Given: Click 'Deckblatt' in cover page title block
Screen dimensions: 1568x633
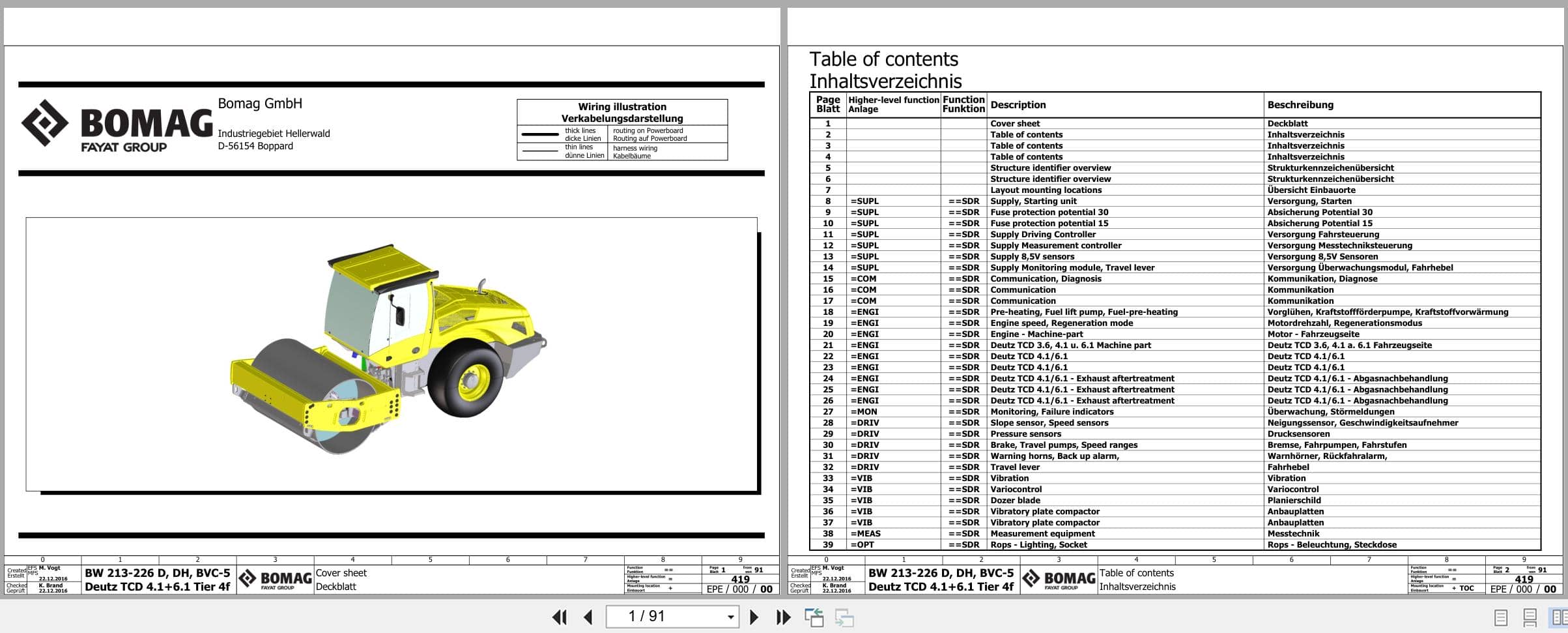Looking at the screenshot, I should pos(335,587).
